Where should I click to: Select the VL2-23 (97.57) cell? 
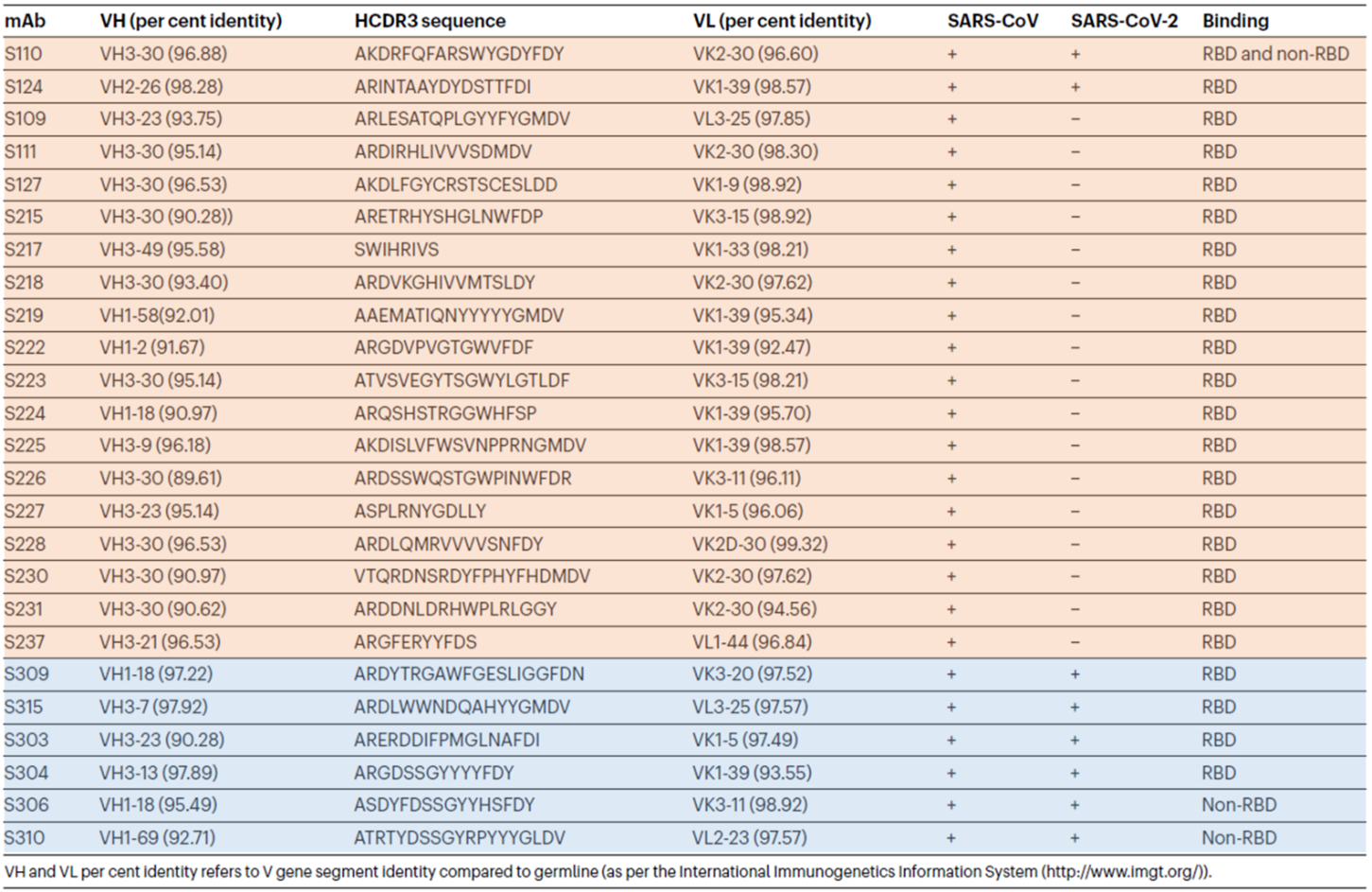pyautogui.click(x=749, y=838)
